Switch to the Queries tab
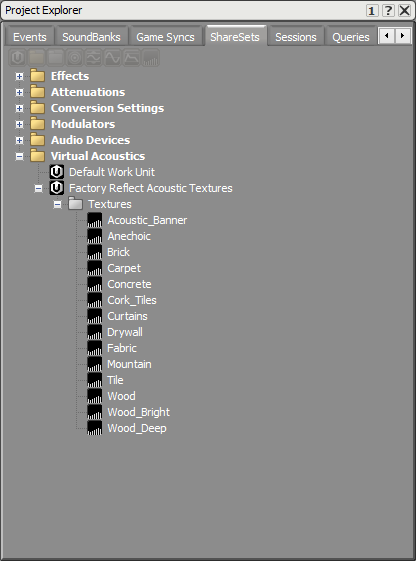 pos(351,37)
